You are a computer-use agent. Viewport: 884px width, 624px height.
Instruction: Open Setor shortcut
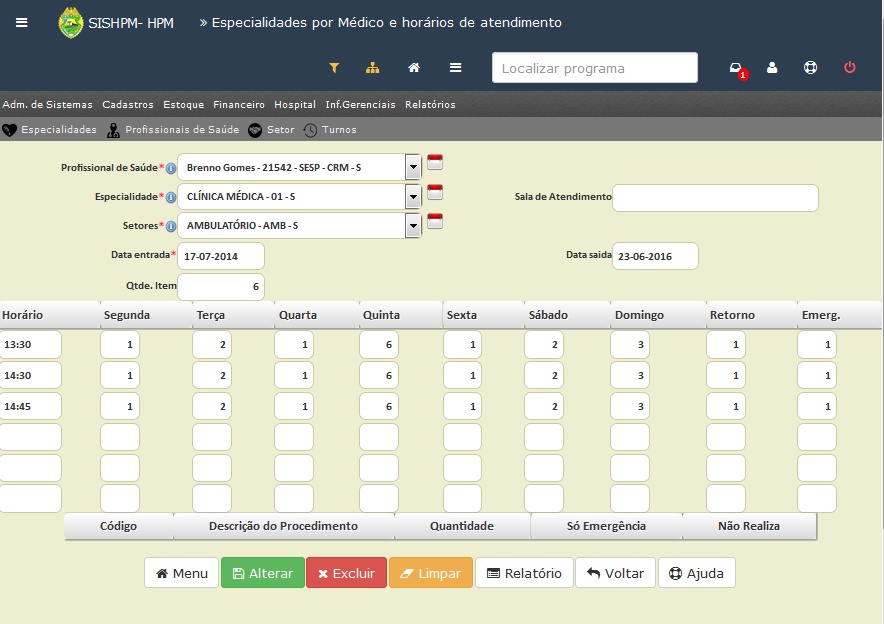271,130
